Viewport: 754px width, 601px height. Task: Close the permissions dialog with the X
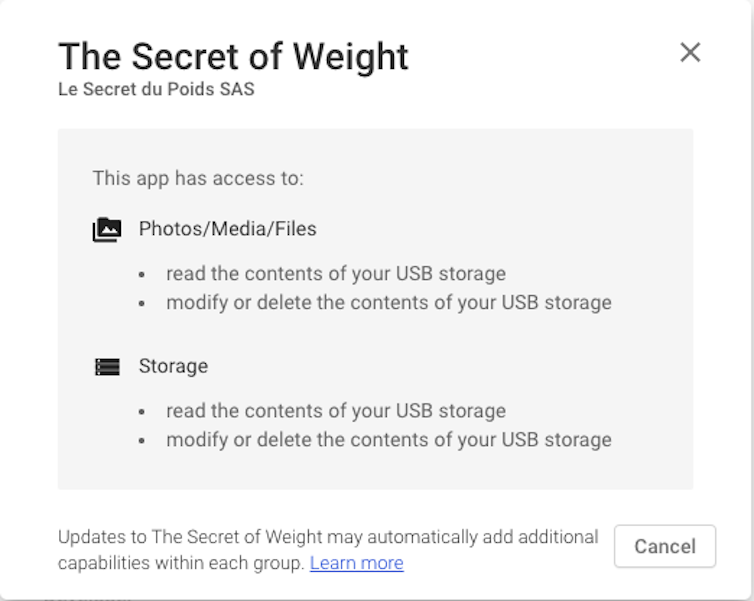(690, 52)
